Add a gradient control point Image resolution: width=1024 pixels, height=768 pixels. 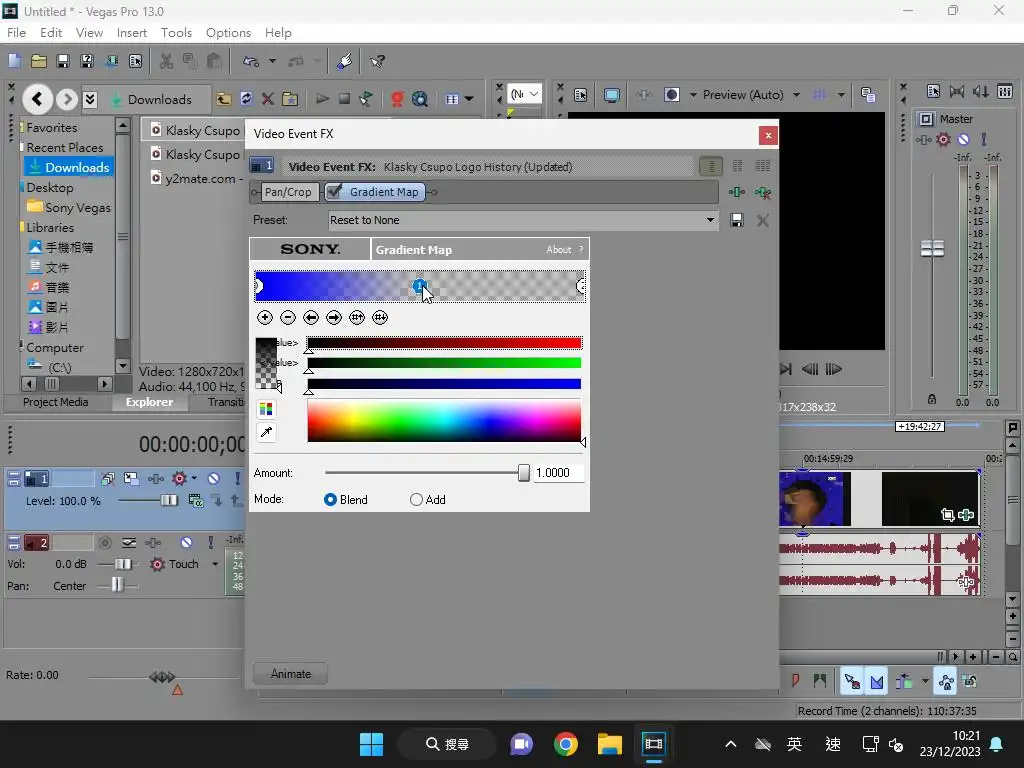tap(264, 317)
